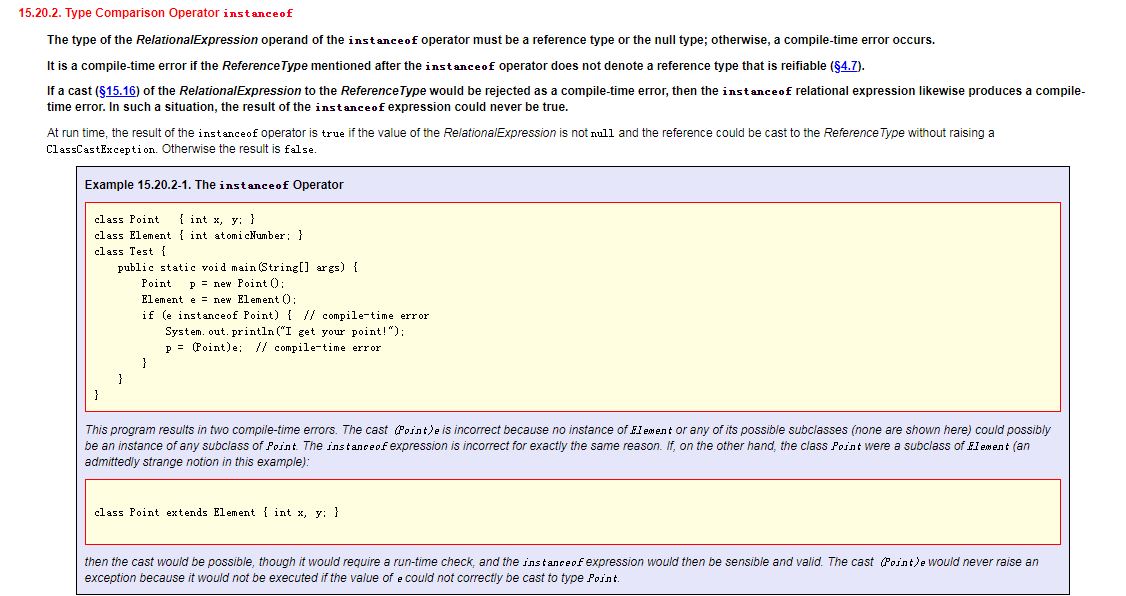
Task: Click the paragraph starting 'The type of the RelationalExpression'
Action: point(491,40)
